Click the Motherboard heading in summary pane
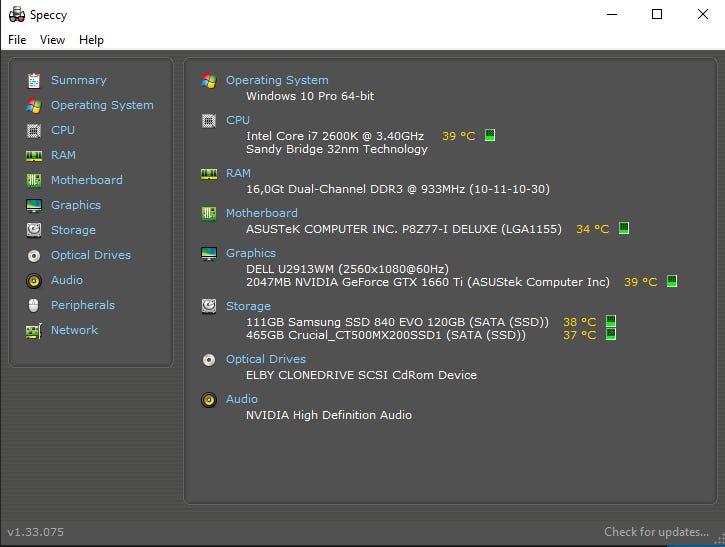Image resolution: width=725 pixels, height=547 pixels. [x=262, y=213]
